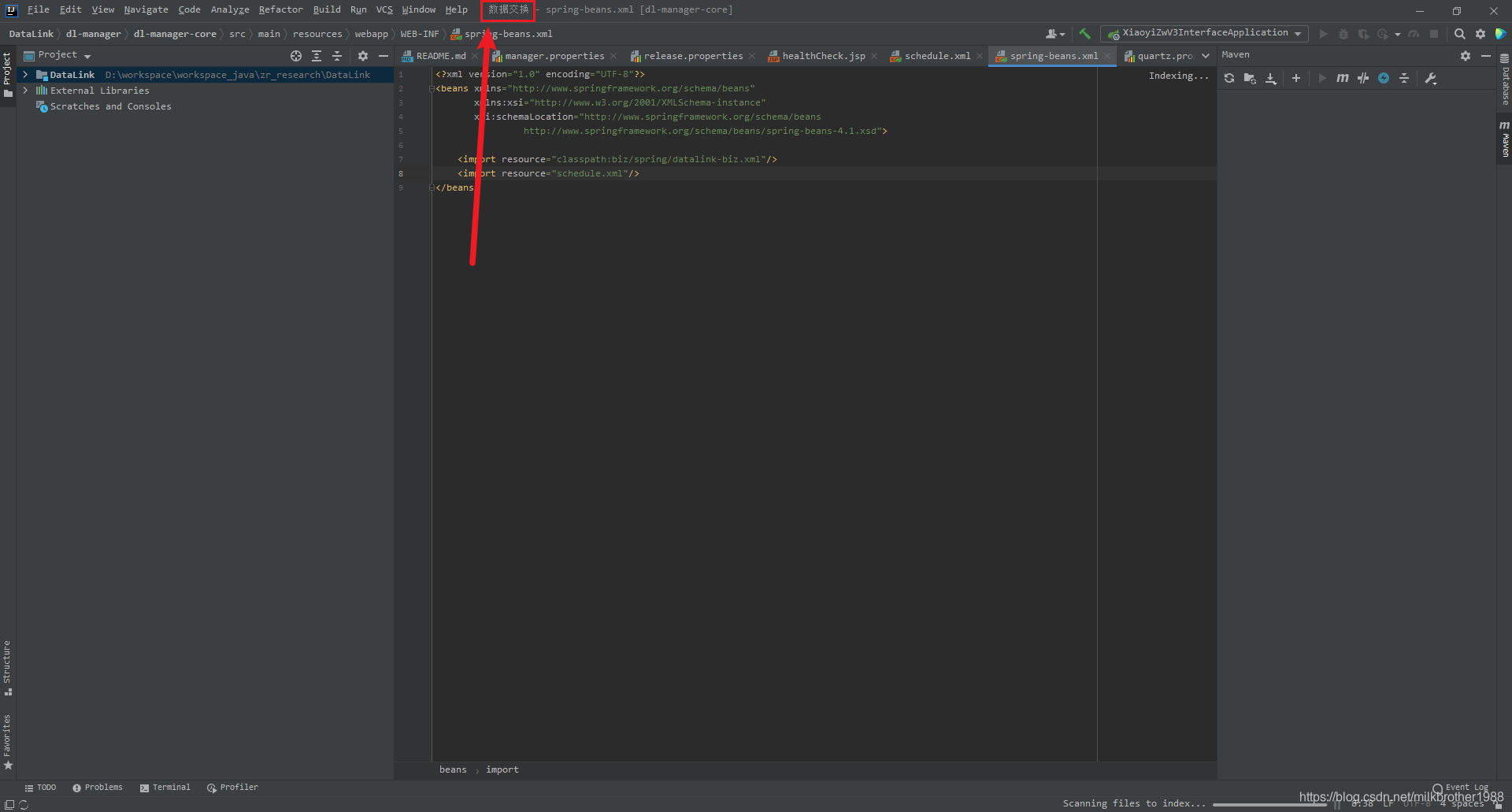Screen dimensions: 1512x812
Task: Collapse all in Maven toolbar
Action: point(1404,78)
